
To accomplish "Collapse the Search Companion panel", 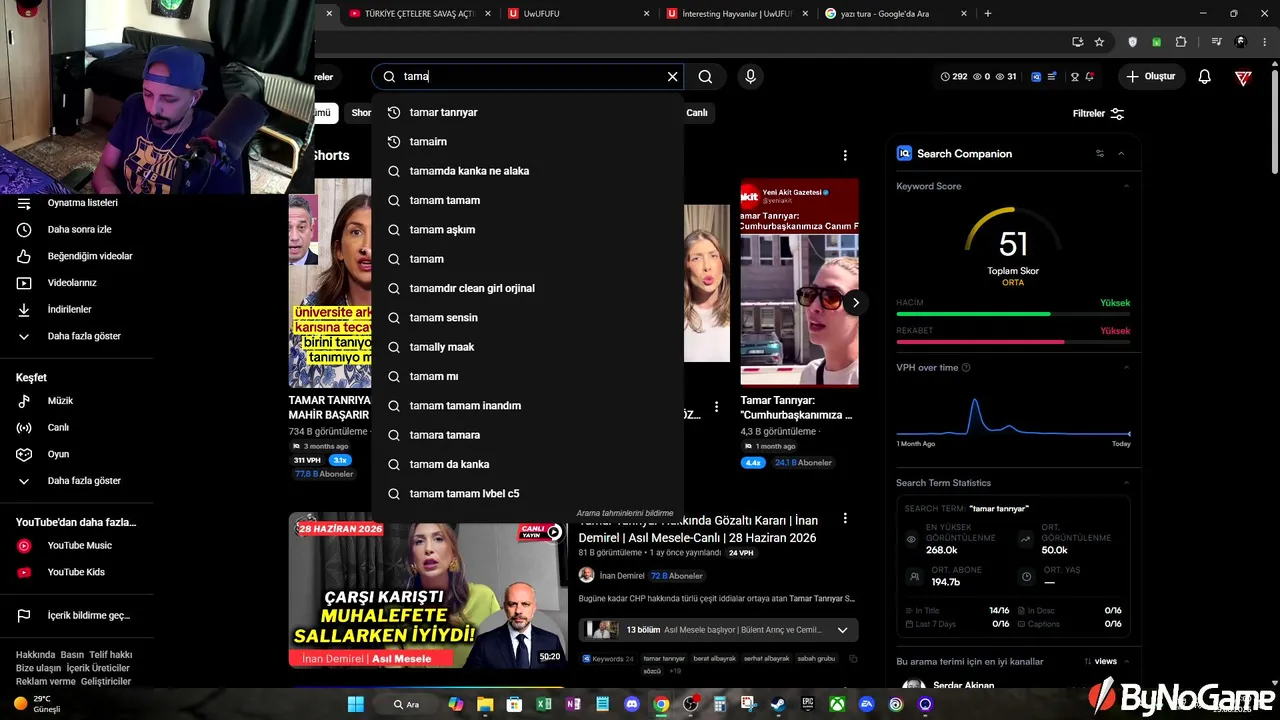I will click(1121, 153).
